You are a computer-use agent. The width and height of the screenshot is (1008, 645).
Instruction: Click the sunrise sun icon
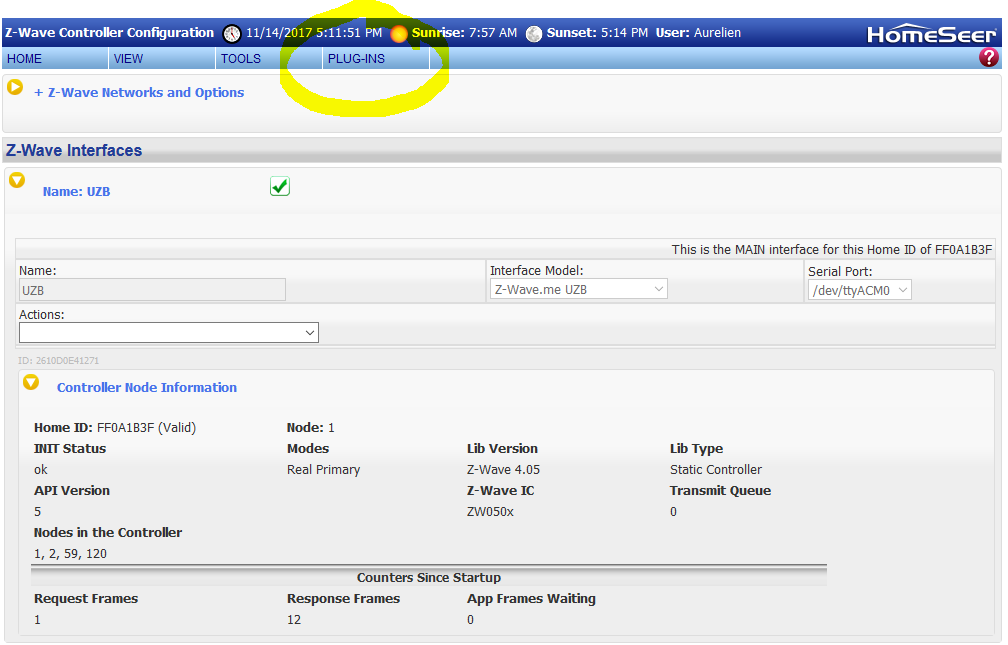coord(399,33)
